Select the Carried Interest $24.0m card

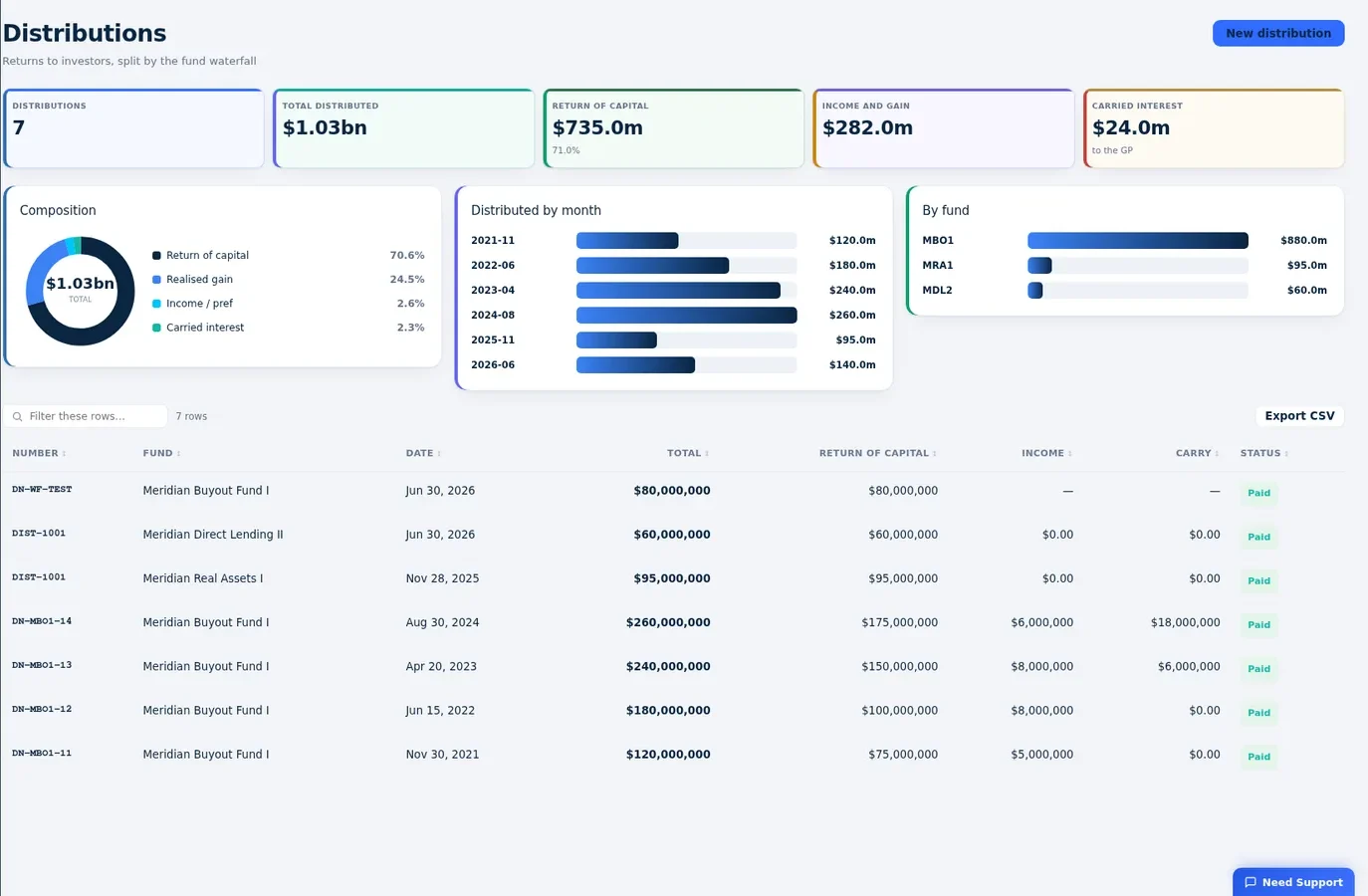click(x=1214, y=128)
